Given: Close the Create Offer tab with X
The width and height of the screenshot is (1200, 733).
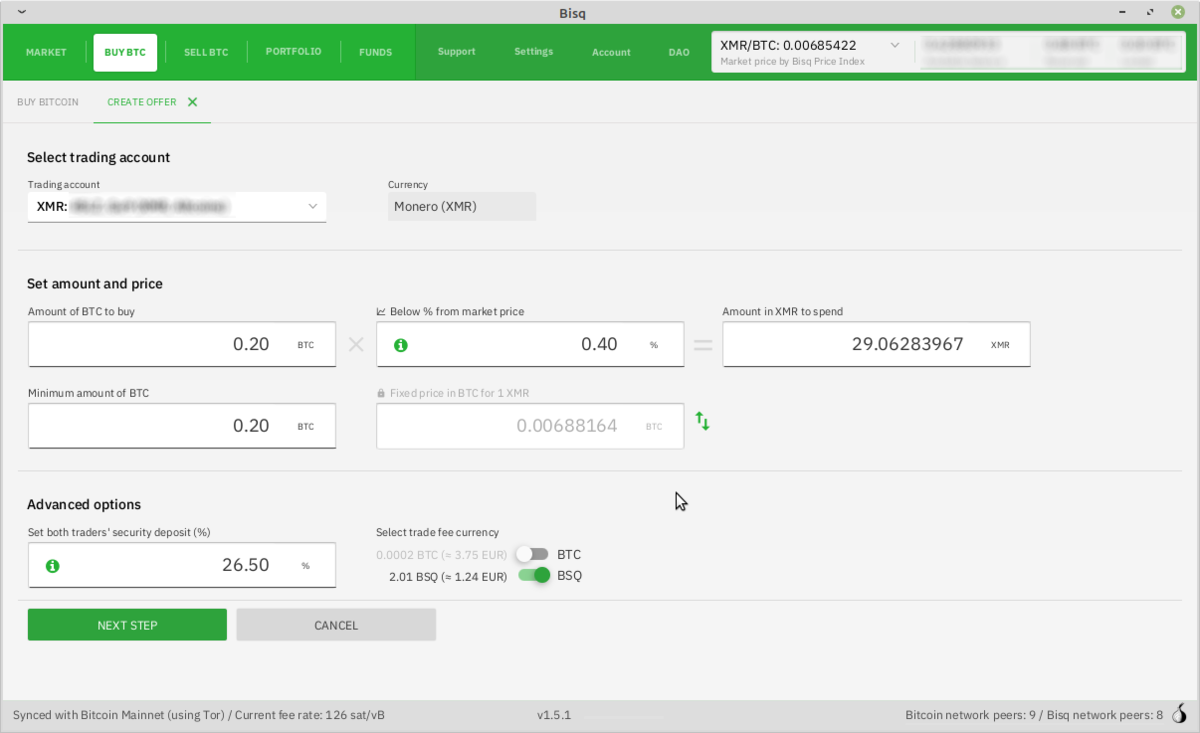Looking at the screenshot, I should coord(192,102).
